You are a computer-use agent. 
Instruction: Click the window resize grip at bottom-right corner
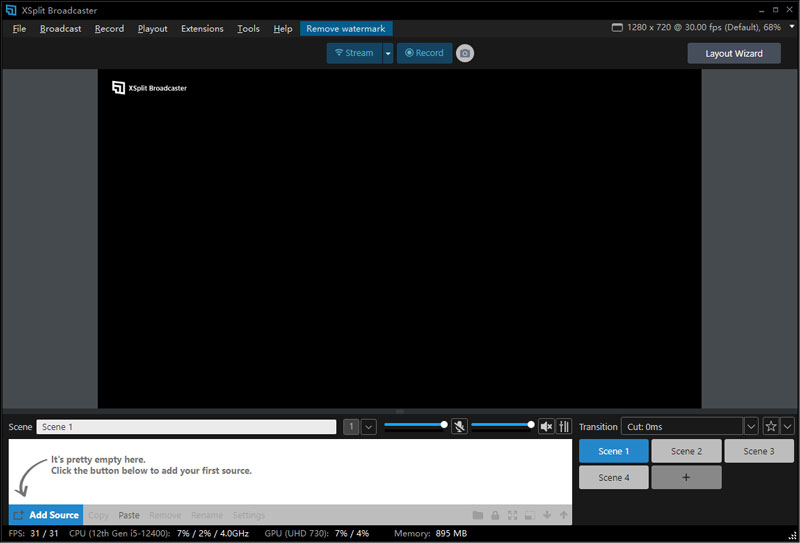tap(792, 535)
